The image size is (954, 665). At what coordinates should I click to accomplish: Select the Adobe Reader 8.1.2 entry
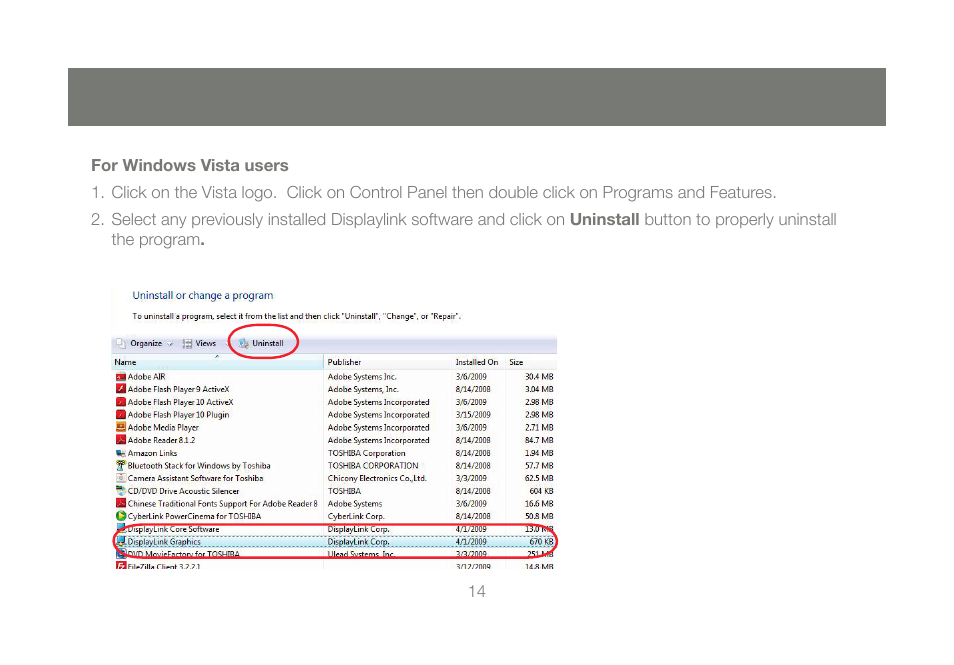[161, 440]
